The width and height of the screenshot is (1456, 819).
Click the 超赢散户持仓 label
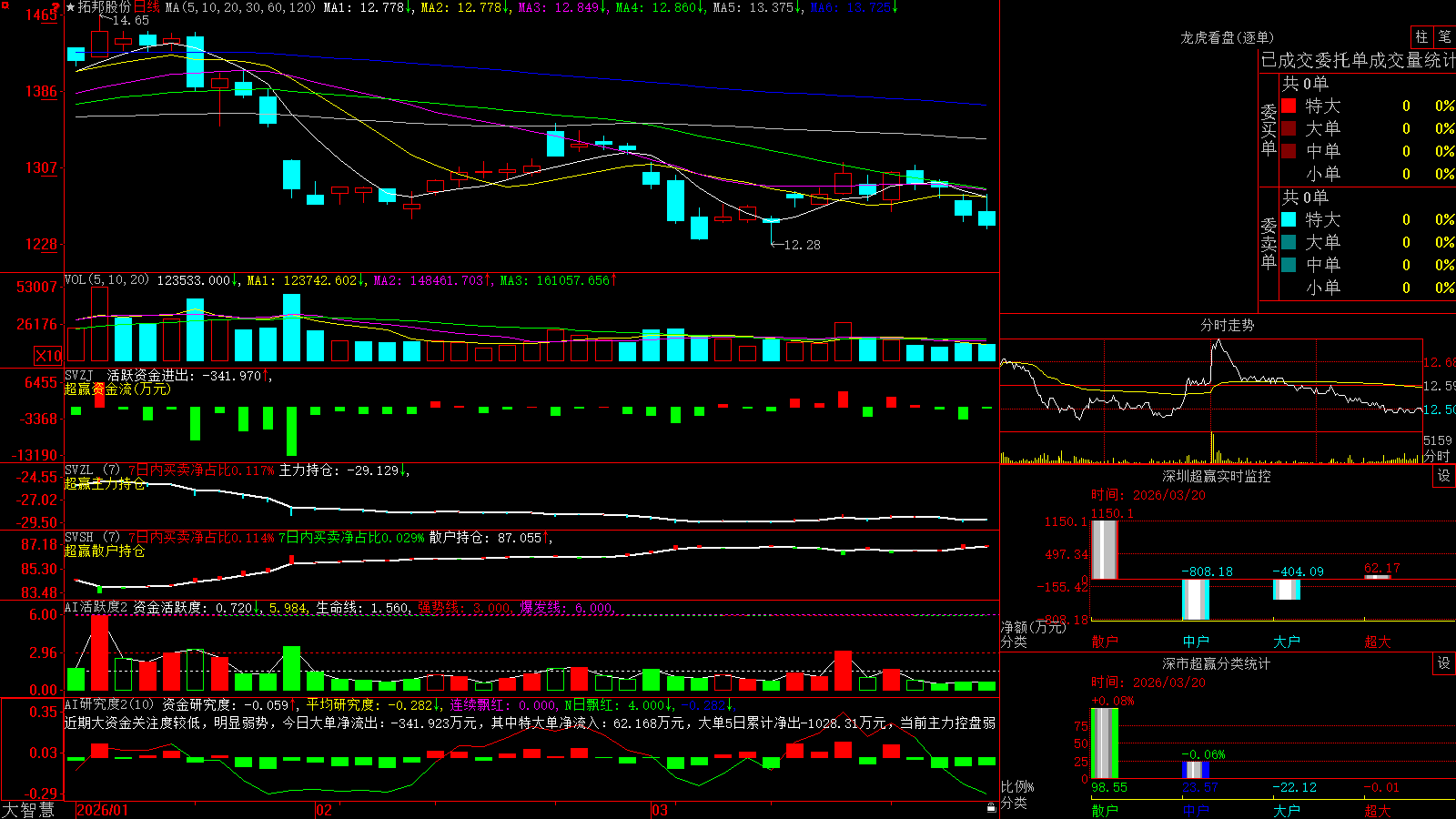[x=105, y=551]
